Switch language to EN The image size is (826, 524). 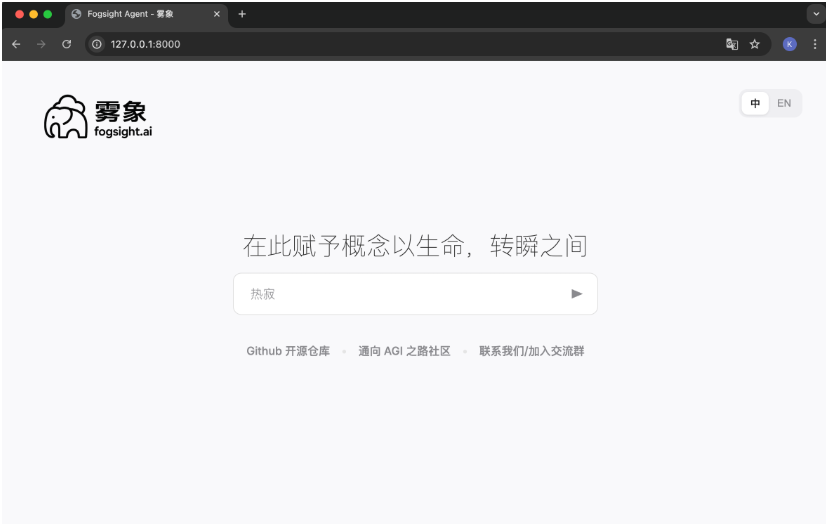click(784, 103)
